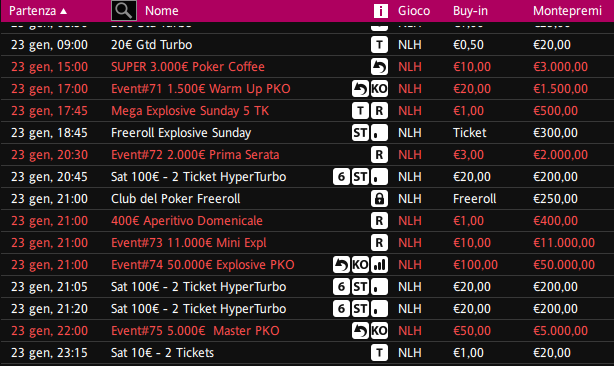Sort by Montepremi column header
Viewport: 614px width, 366px height.
[x=567, y=11]
